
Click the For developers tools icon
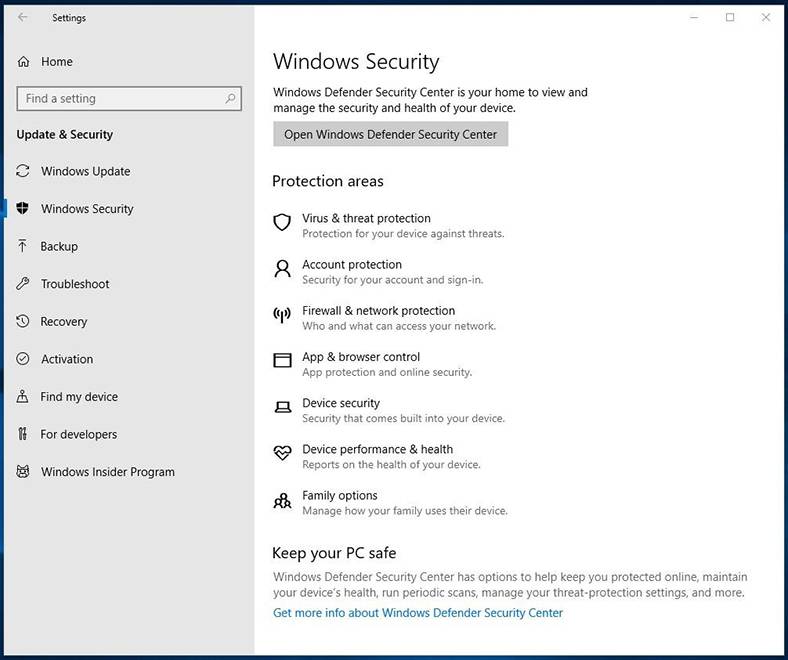[x=23, y=434]
